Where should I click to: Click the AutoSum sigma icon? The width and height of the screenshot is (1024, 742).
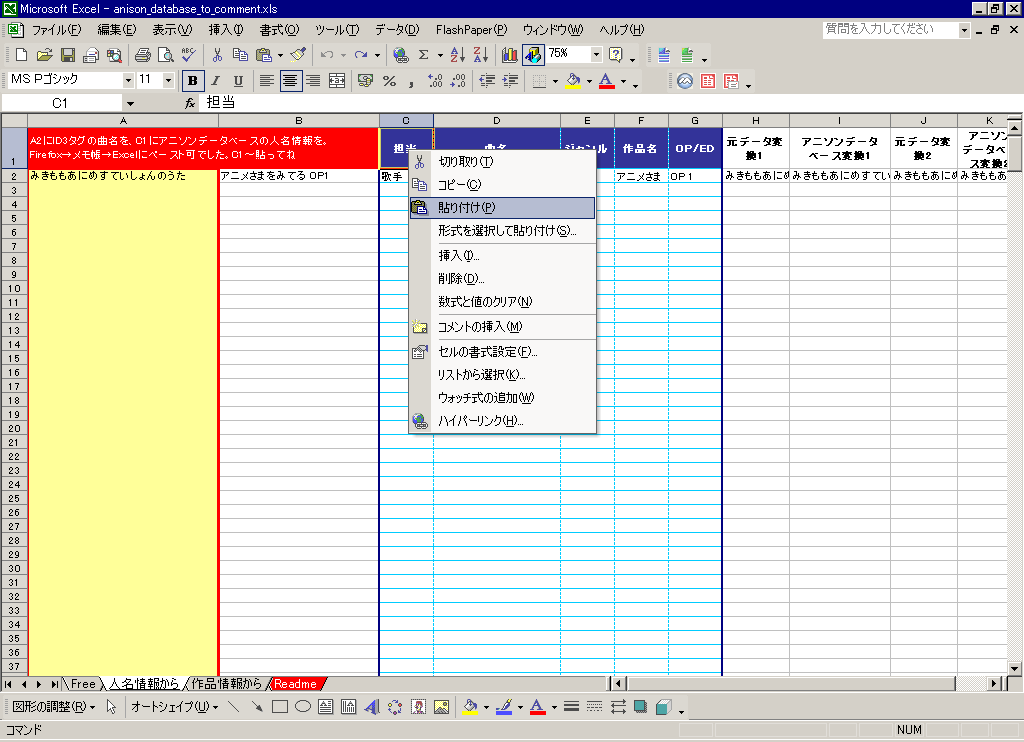point(424,55)
